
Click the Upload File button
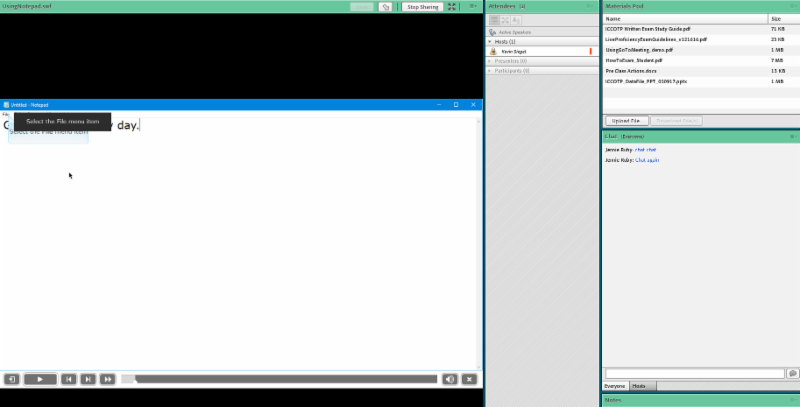(x=626, y=121)
